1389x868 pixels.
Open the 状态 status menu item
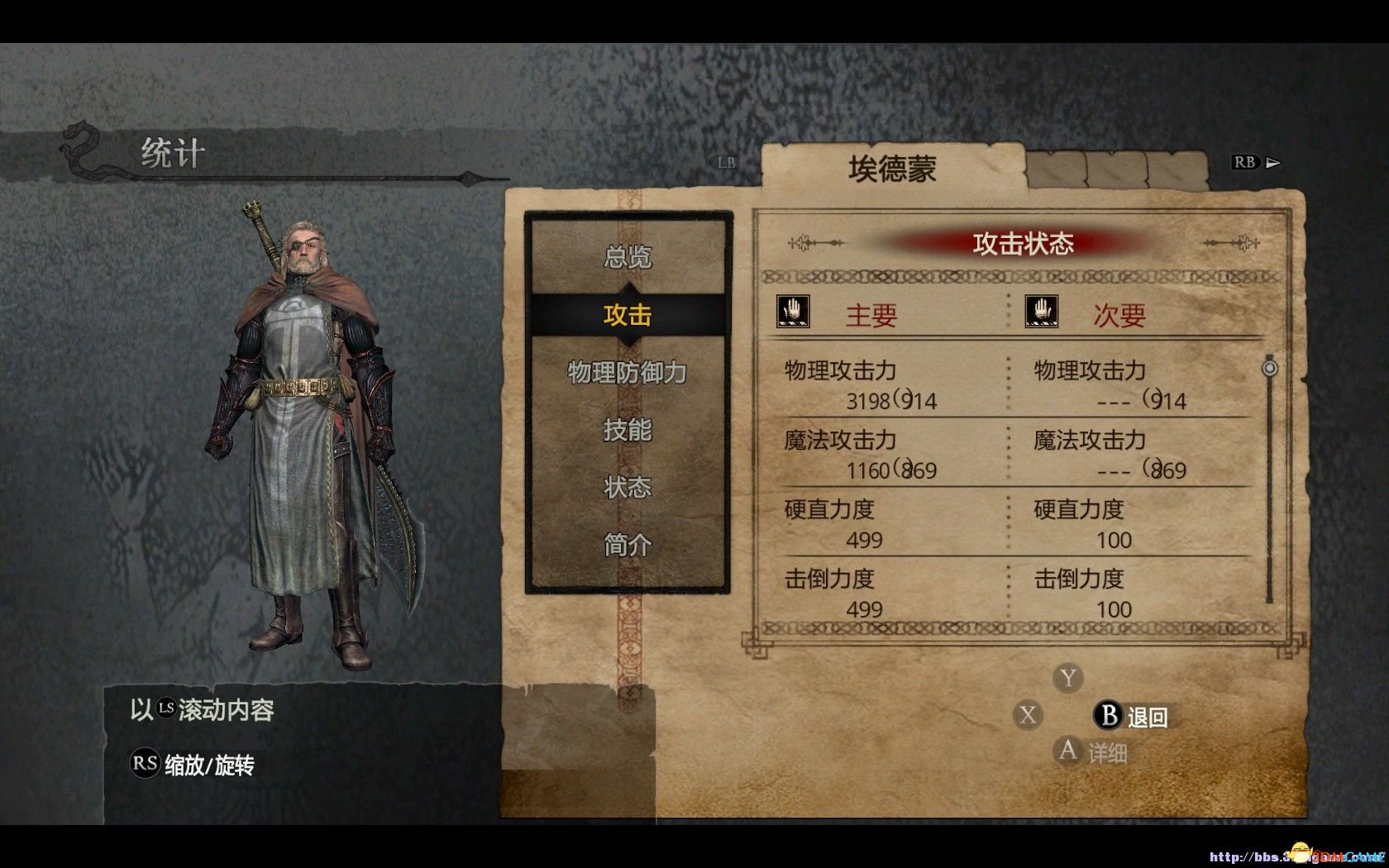628,488
